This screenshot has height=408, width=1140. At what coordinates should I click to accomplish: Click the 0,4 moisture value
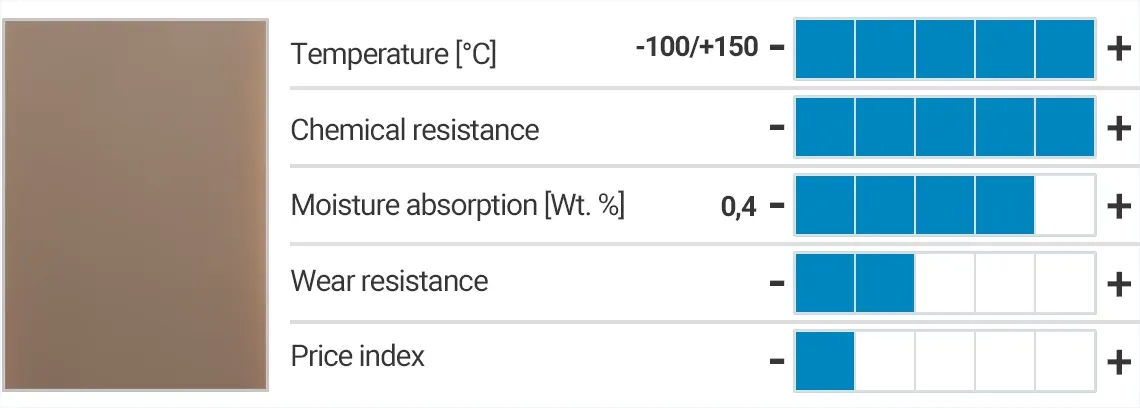(738, 207)
